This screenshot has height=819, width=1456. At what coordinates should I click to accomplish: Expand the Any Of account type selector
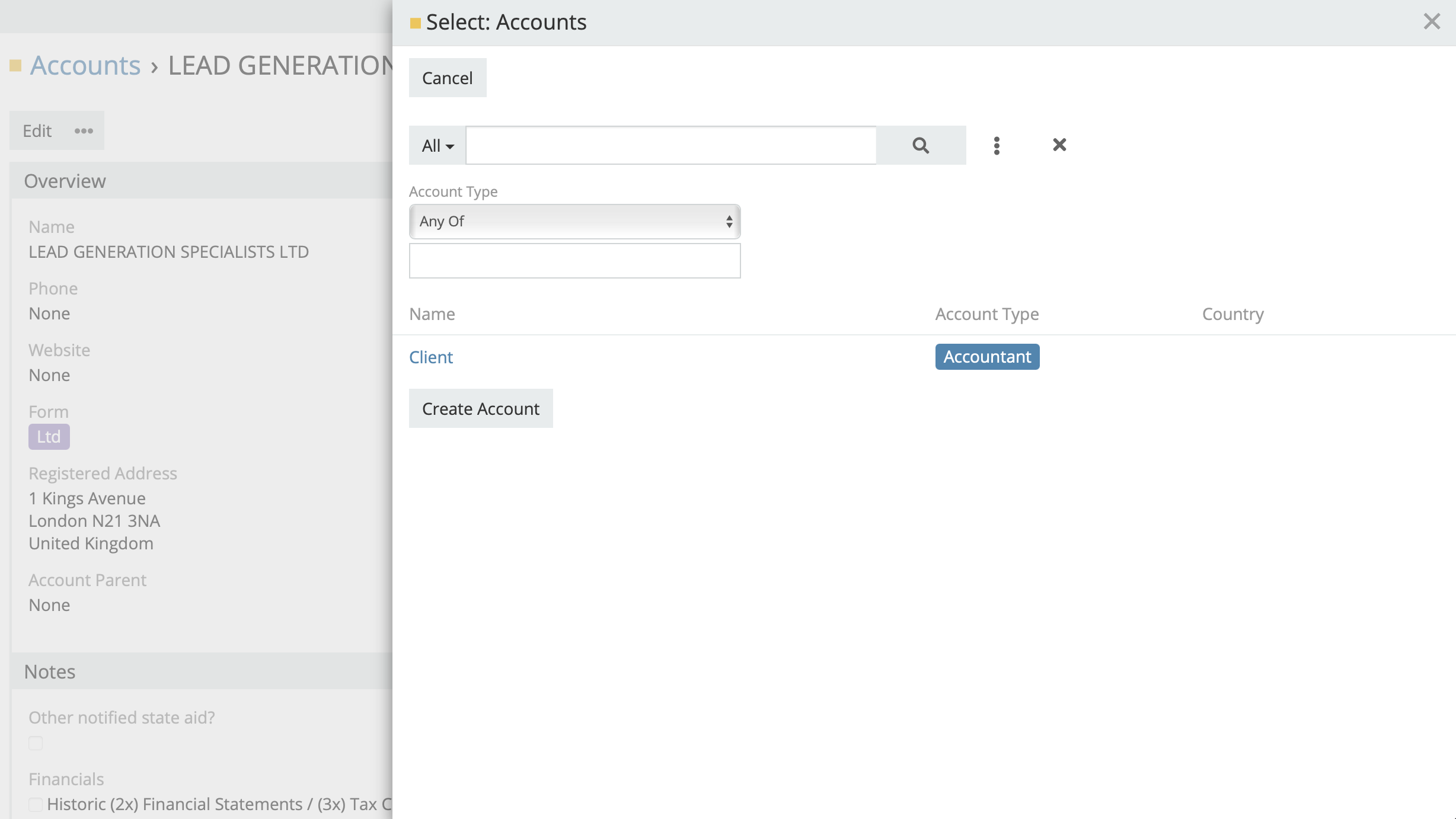[x=574, y=222]
